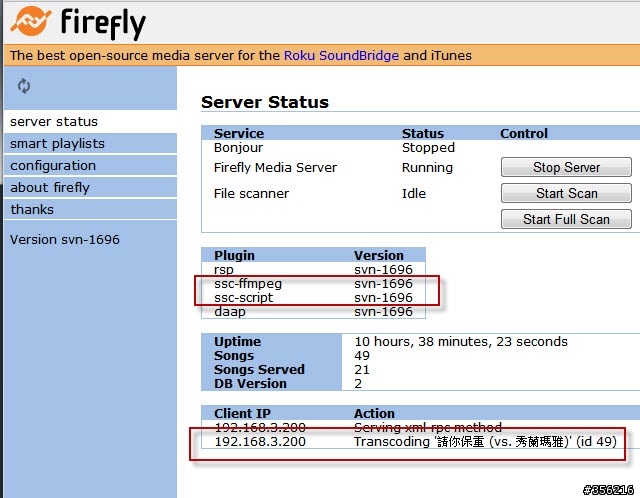The width and height of the screenshot is (640, 498).
Task: Click the firefly wordmark in the header
Action: coord(103,24)
